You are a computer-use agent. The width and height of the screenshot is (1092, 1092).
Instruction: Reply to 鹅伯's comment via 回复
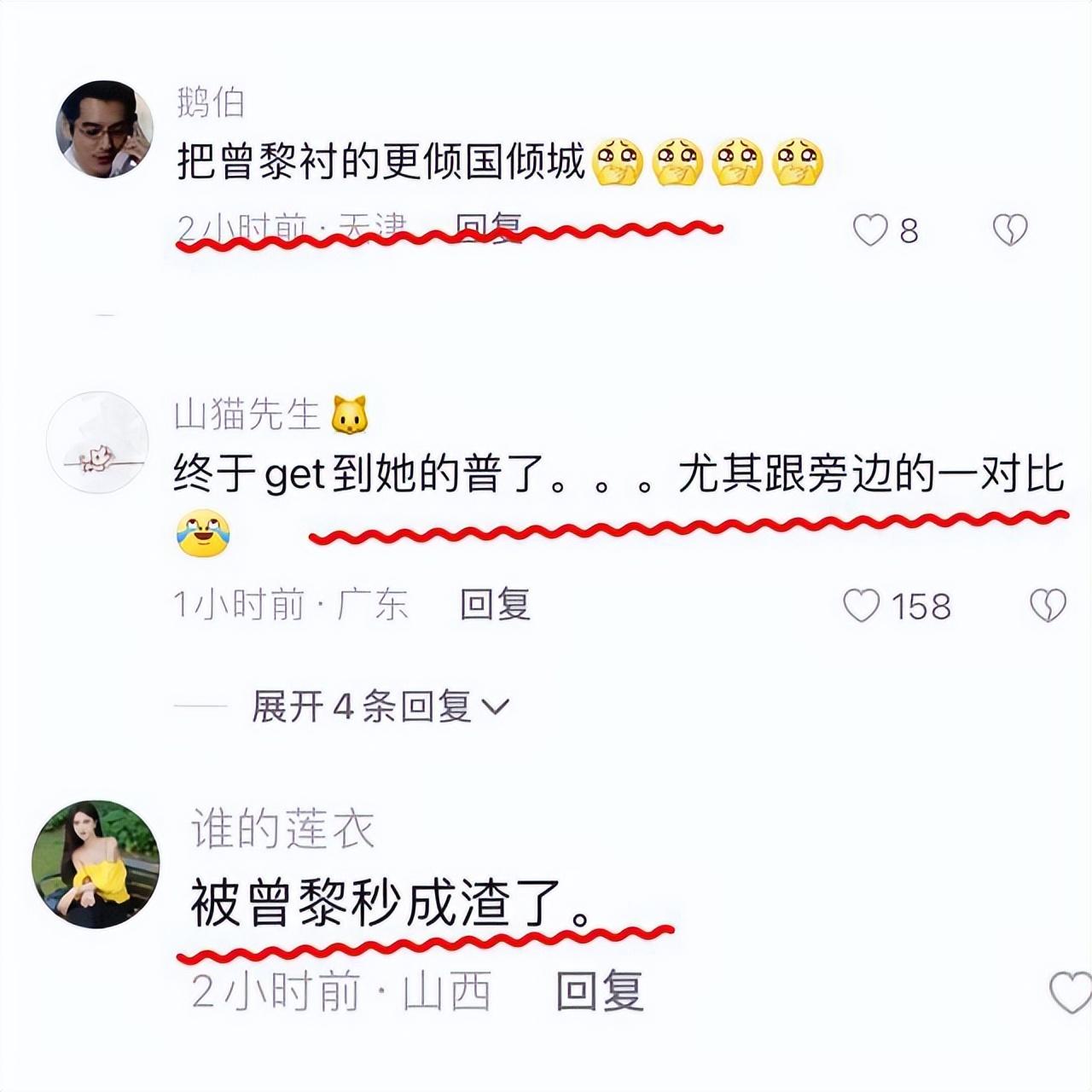pos(489,228)
